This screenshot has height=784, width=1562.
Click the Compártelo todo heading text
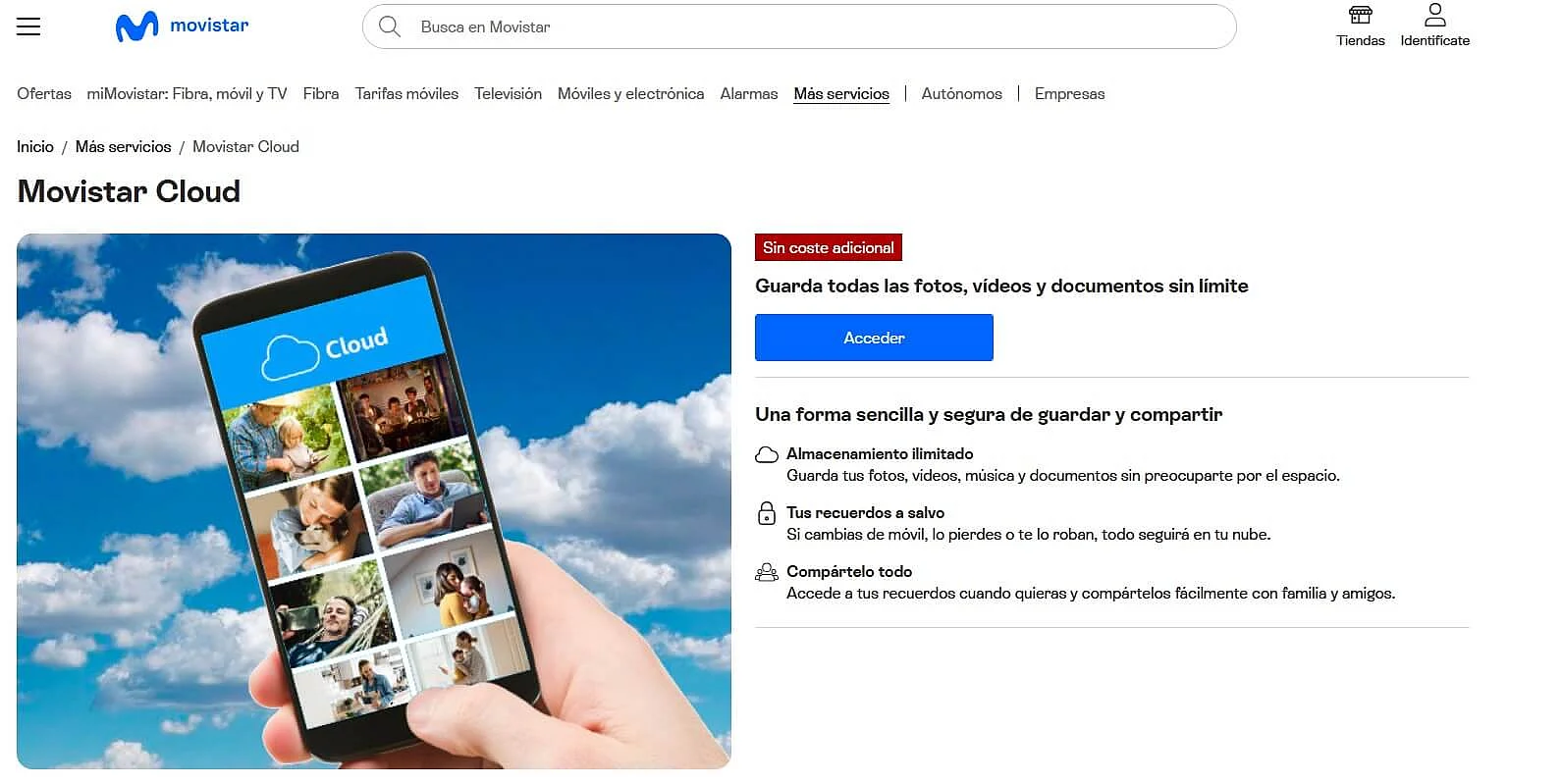[x=849, y=572]
